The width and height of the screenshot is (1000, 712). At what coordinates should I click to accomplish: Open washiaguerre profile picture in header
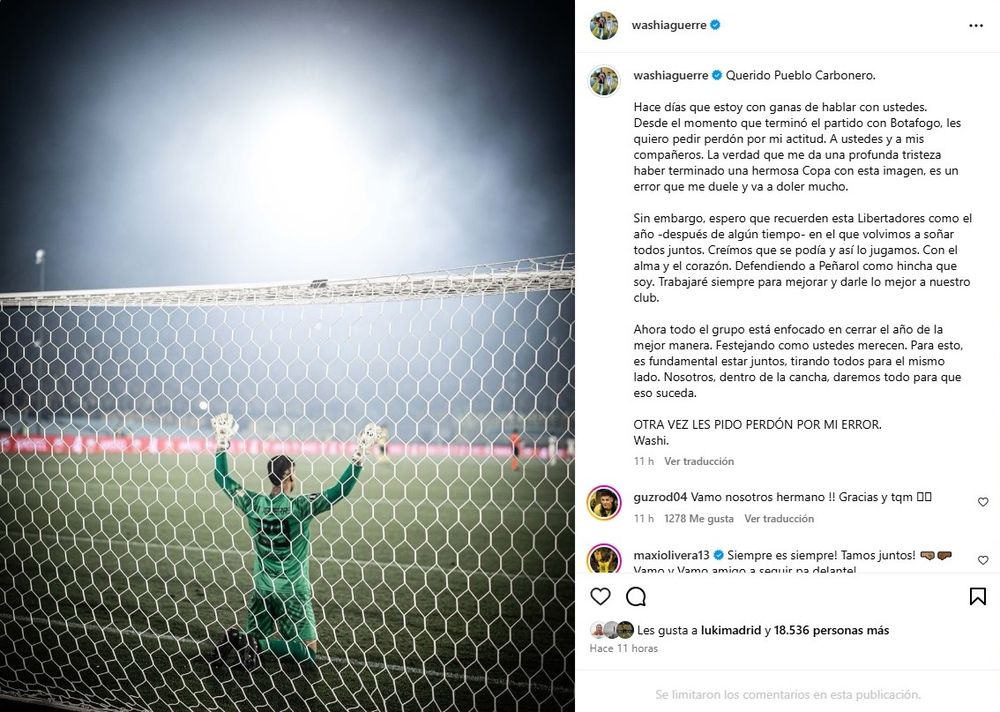[x=603, y=26]
